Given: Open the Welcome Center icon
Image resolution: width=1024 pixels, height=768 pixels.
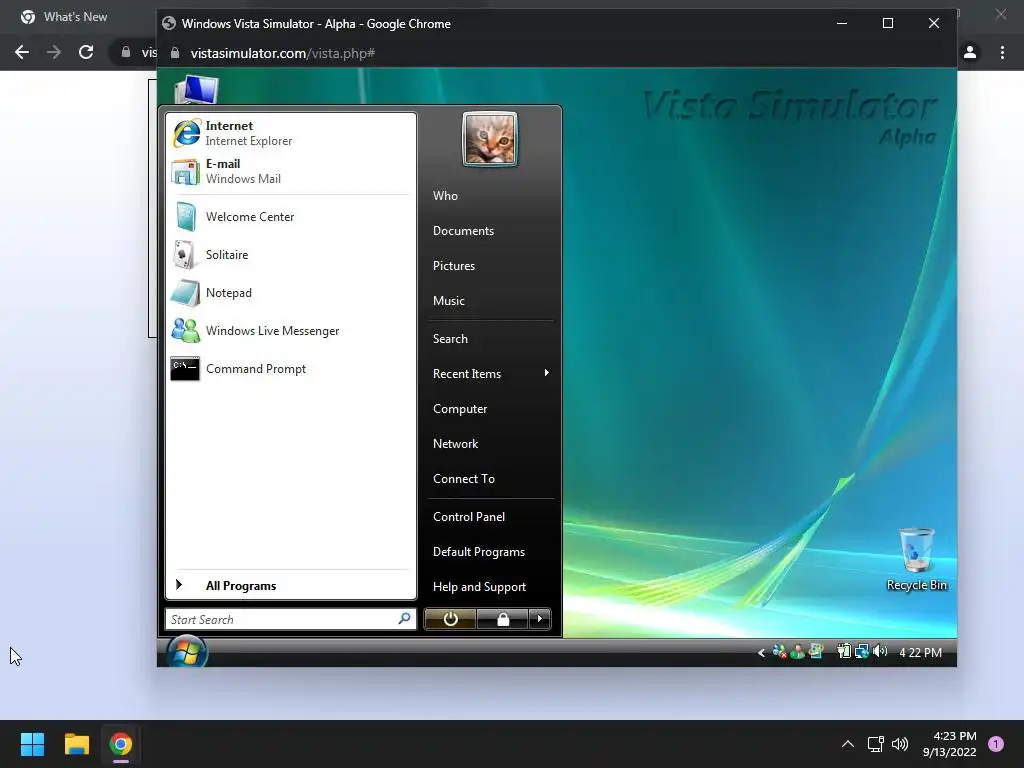Looking at the screenshot, I should (185, 217).
